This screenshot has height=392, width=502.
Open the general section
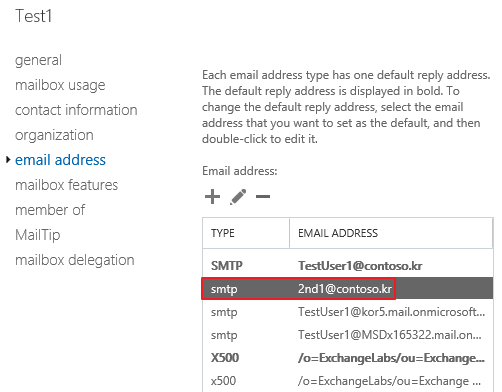[38, 60]
